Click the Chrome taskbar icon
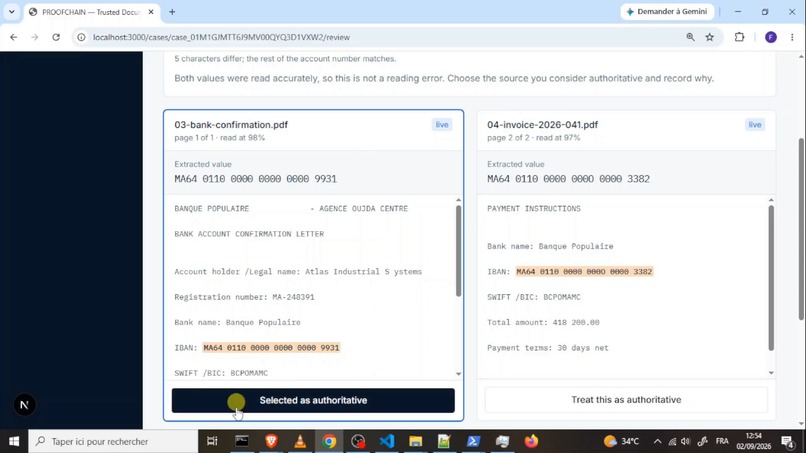The height and width of the screenshot is (453, 806). click(329, 441)
